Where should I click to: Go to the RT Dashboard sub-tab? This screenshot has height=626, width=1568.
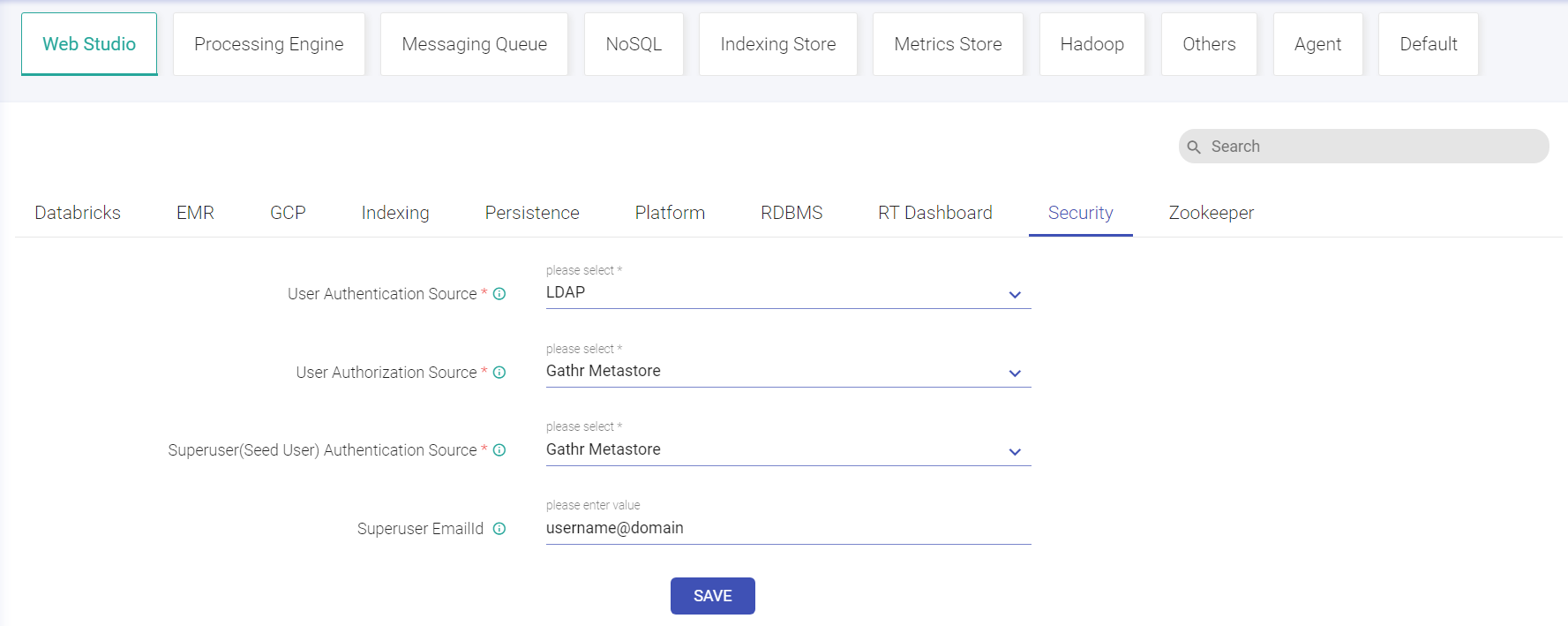click(x=934, y=213)
